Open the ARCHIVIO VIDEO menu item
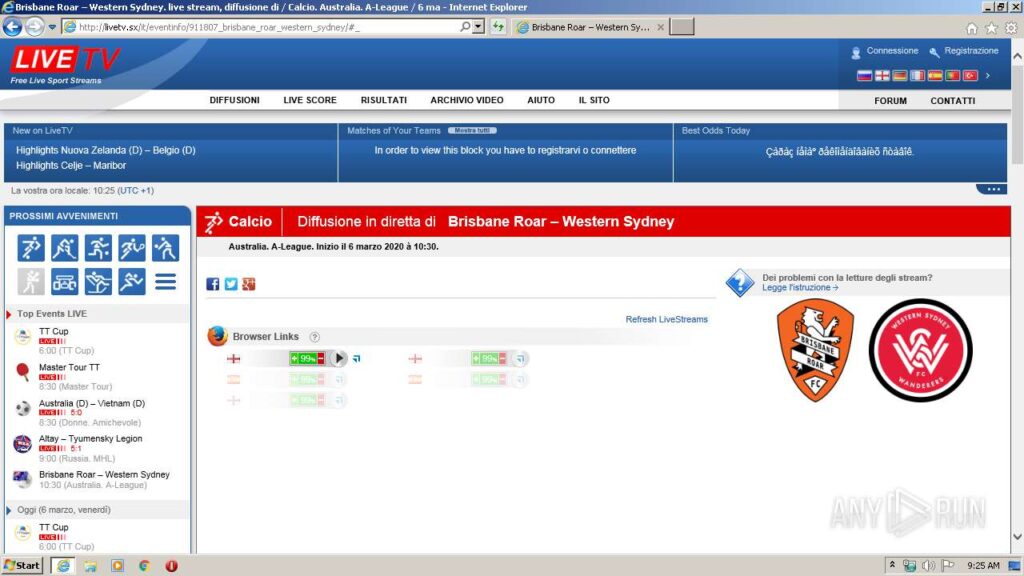The width and height of the screenshot is (1024, 576). point(467,100)
